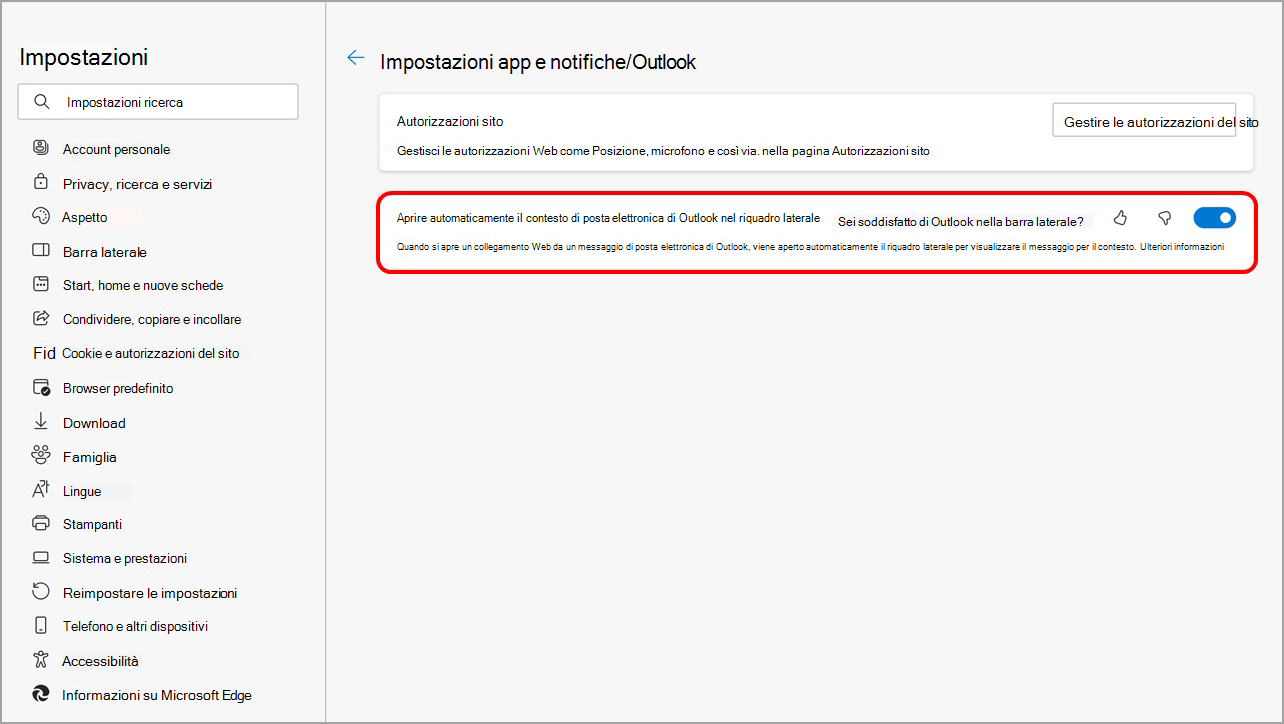
Task: Go back with the left arrow
Action: (355, 59)
